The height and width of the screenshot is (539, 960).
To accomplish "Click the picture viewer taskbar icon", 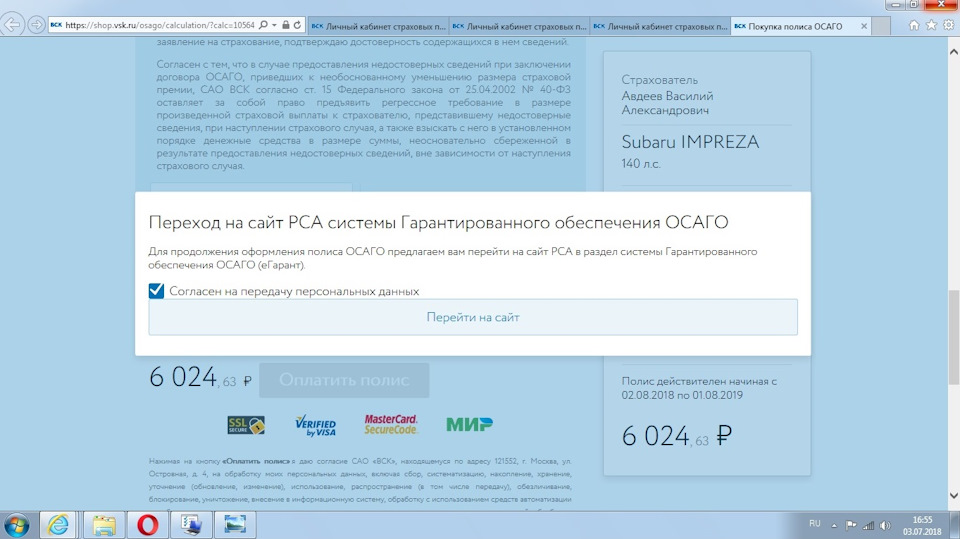I will [x=234, y=525].
